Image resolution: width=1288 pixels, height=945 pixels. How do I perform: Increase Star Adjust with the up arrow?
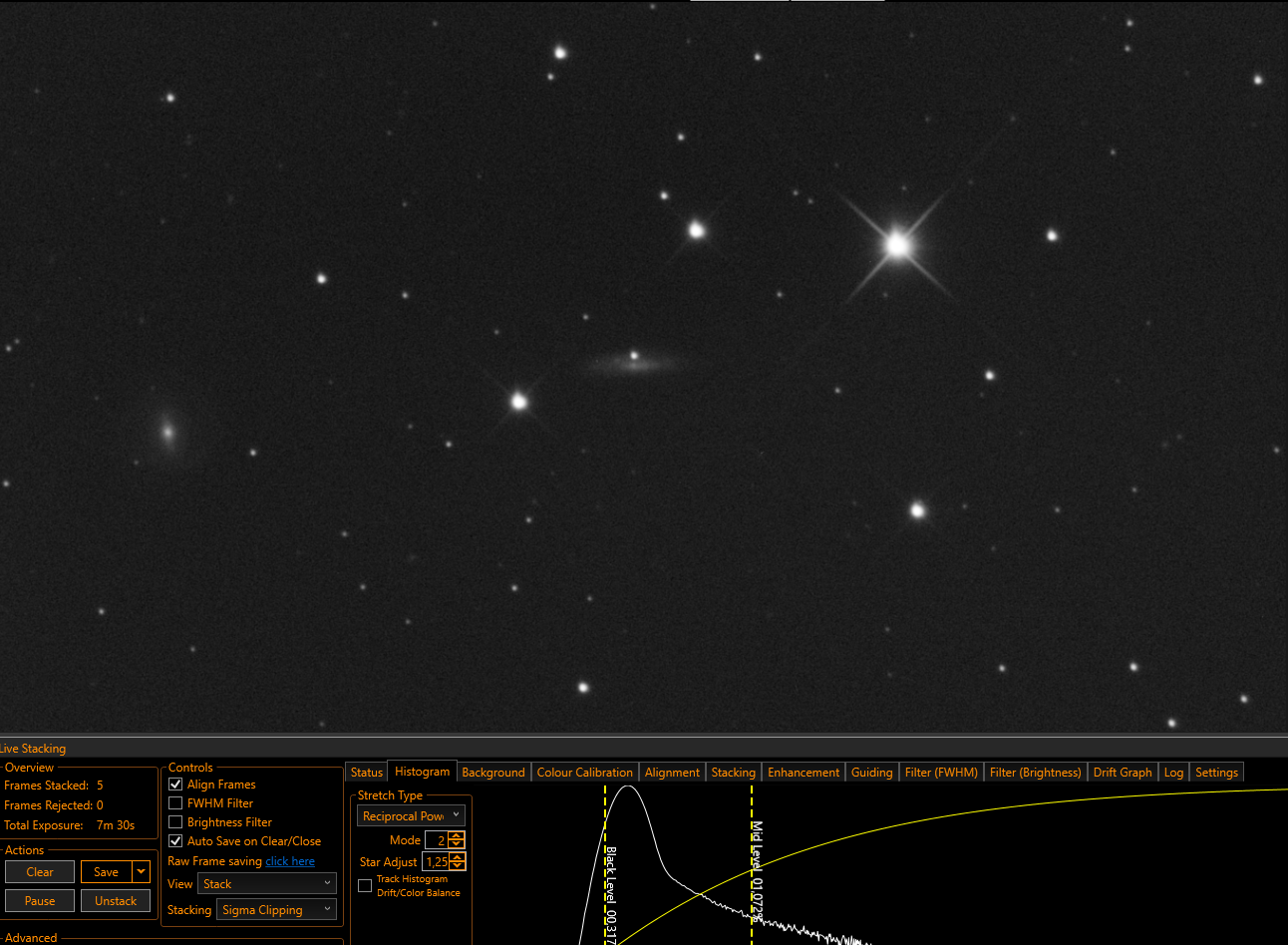[458, 856]
